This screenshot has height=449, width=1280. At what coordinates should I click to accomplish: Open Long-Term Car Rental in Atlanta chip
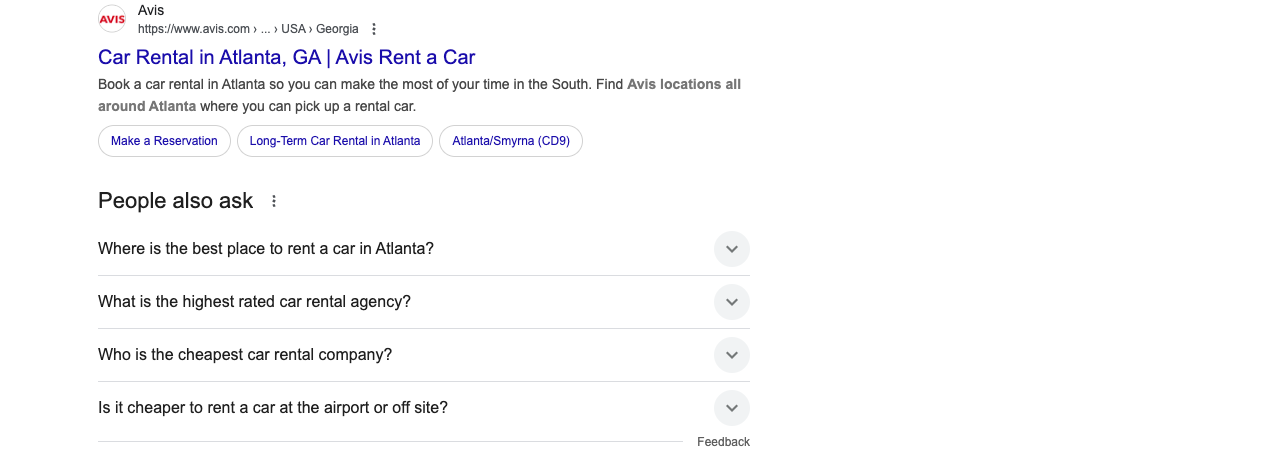[335, 141]
